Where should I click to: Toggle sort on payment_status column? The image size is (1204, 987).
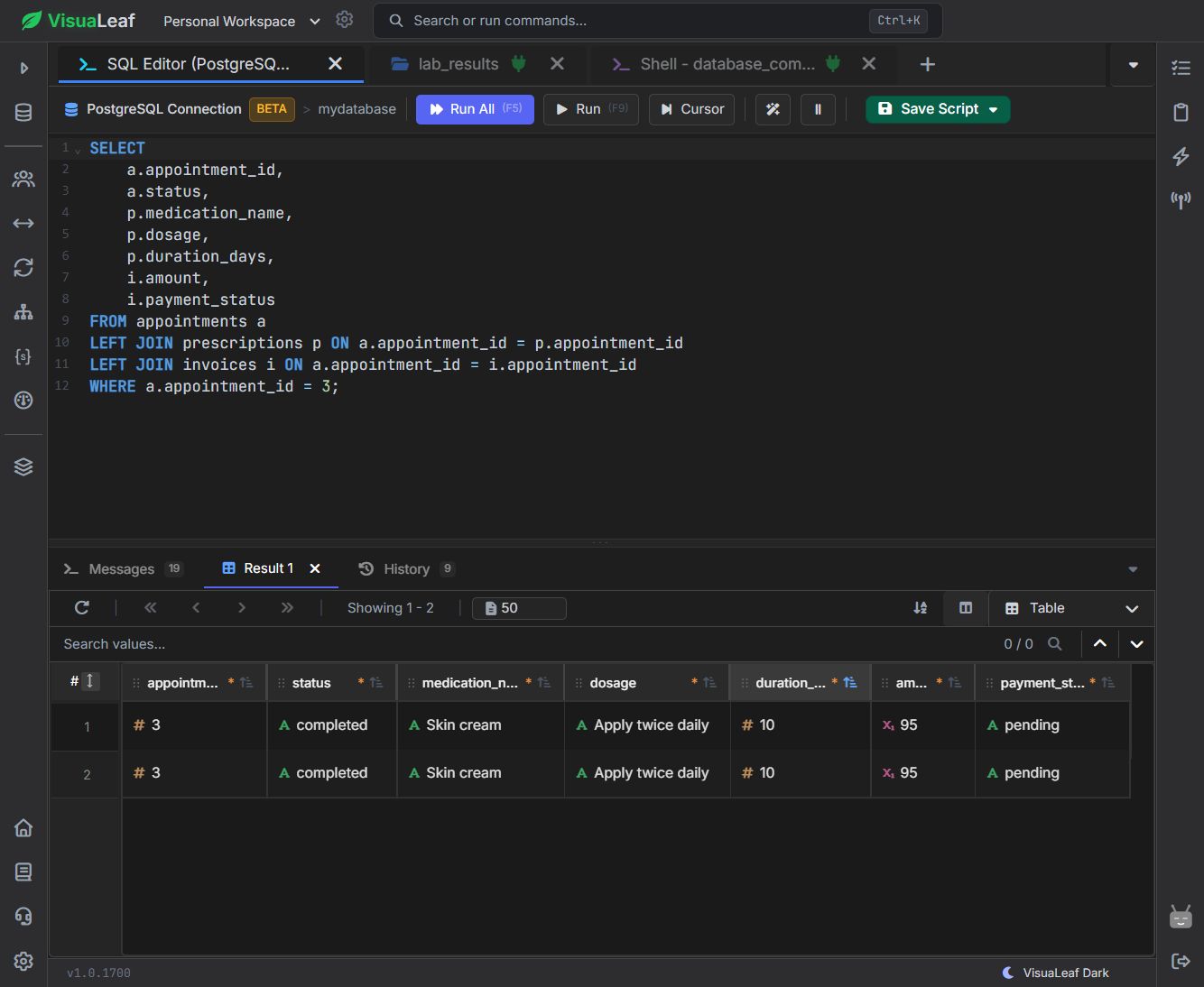click(1108, 683)
